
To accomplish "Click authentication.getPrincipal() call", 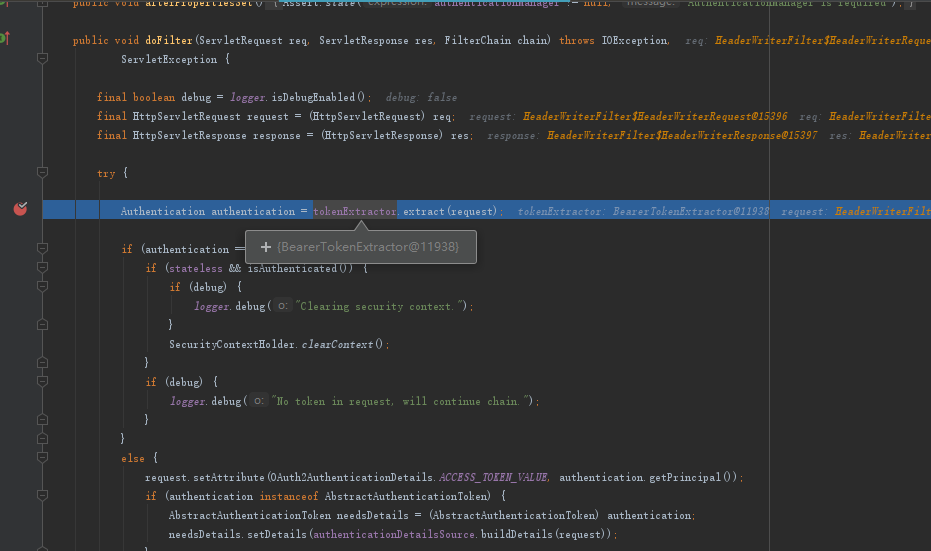I will [x=645, y=477].
